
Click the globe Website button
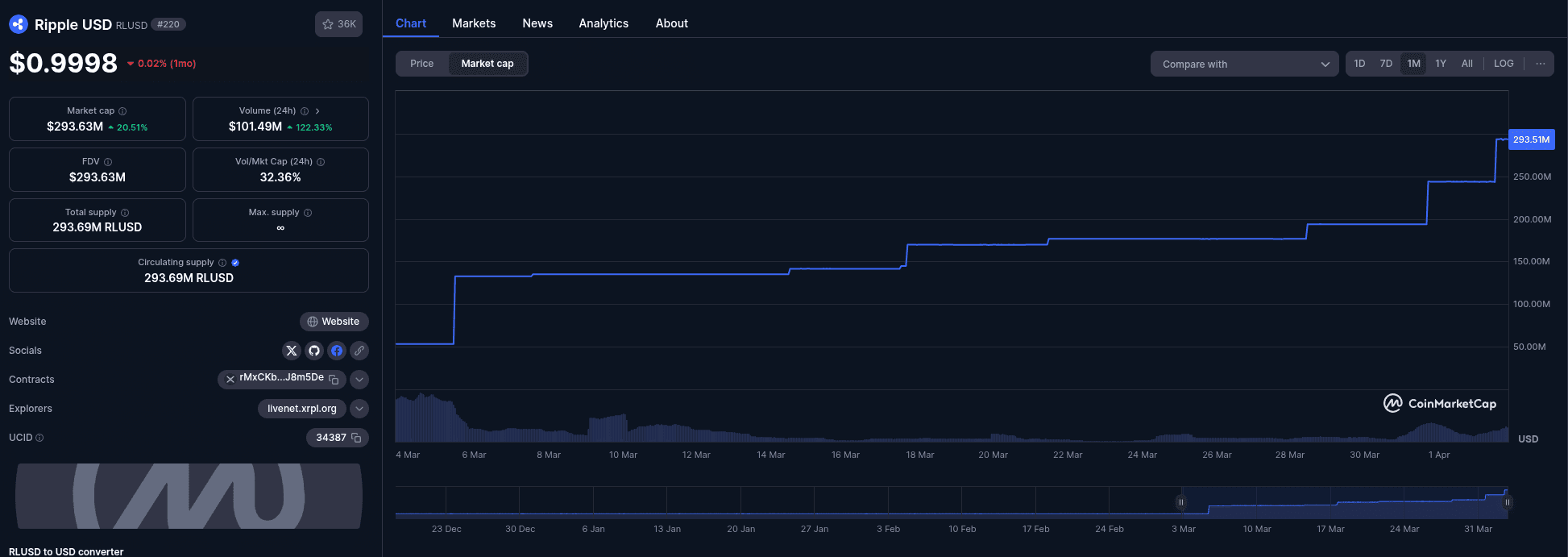334,322
